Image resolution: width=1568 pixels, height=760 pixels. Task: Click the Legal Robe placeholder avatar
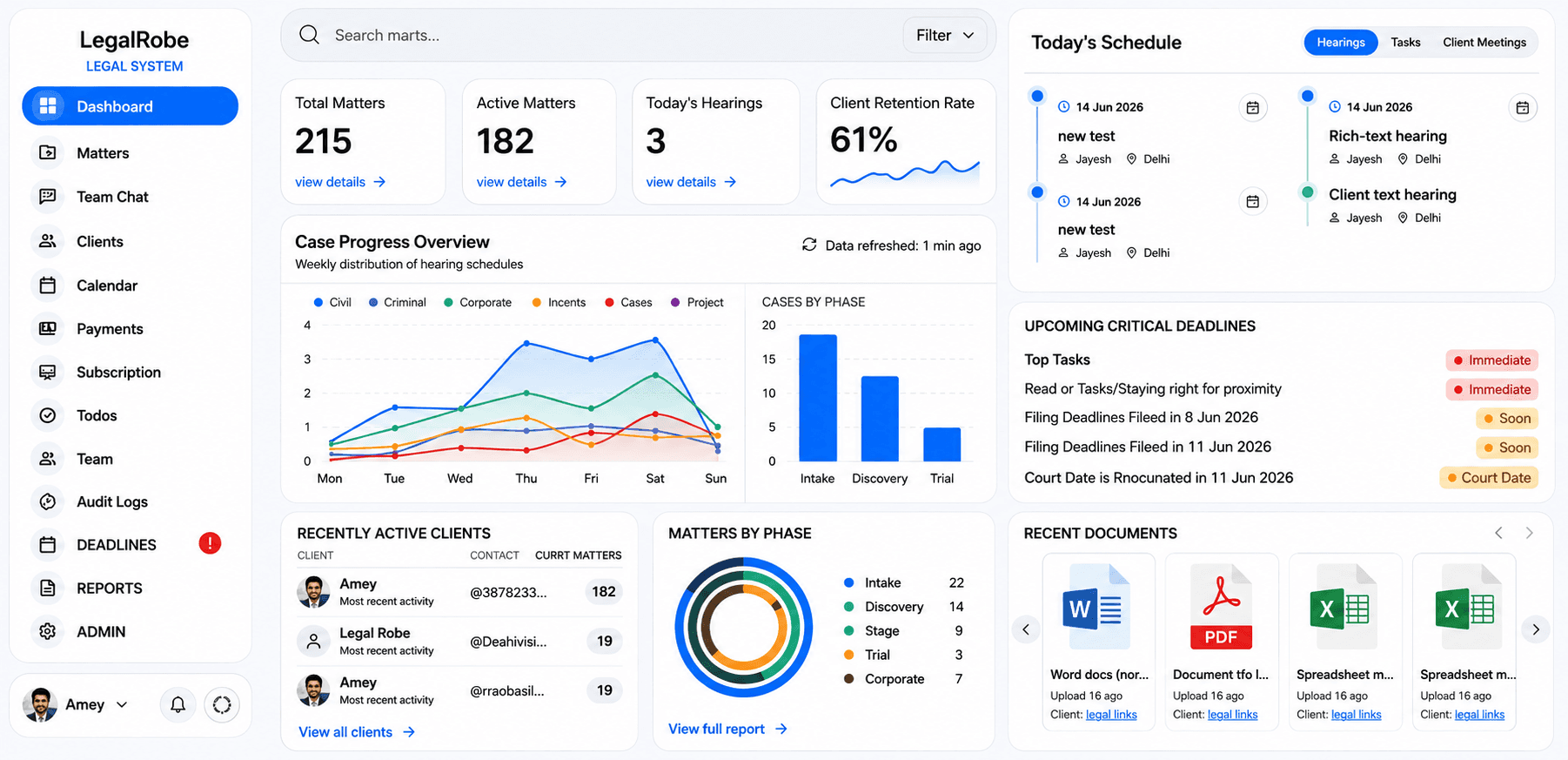point(313,642)
